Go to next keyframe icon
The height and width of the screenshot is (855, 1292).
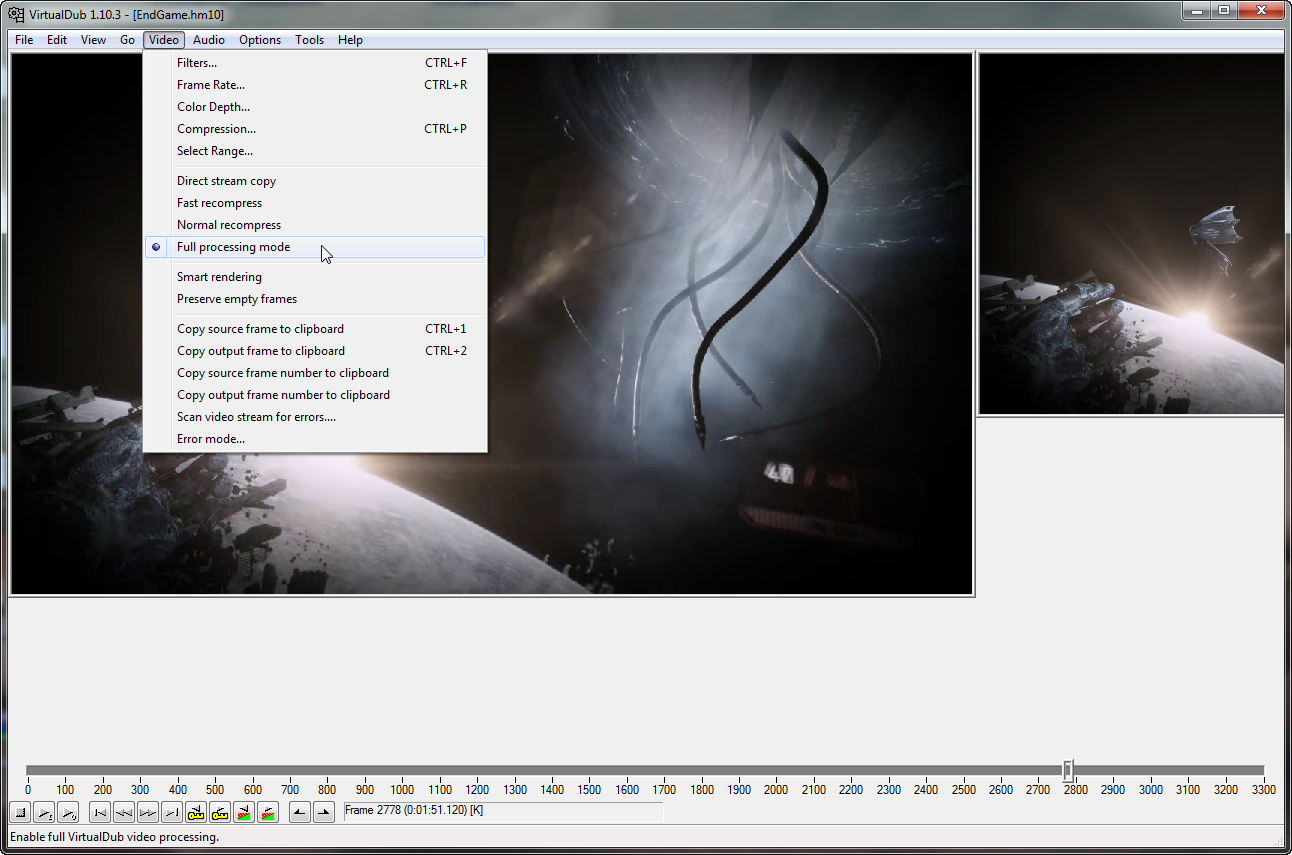tap(220, 813)
